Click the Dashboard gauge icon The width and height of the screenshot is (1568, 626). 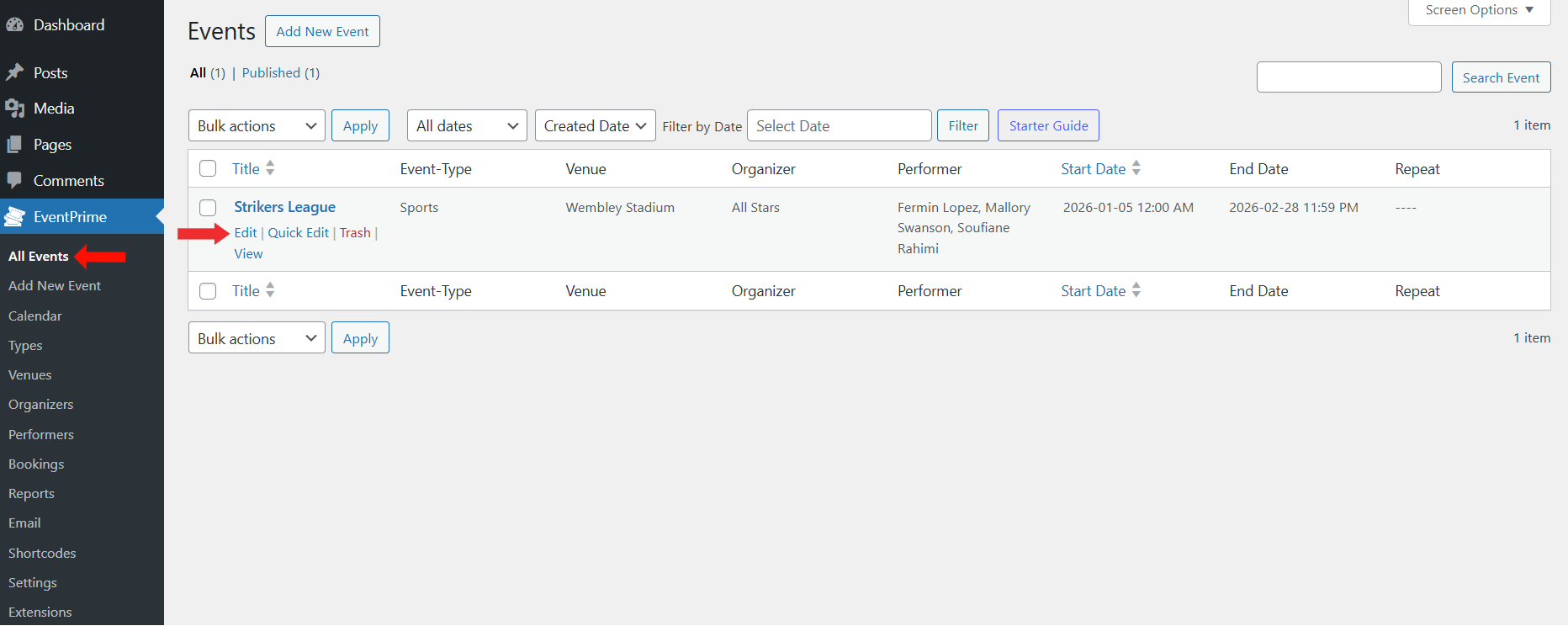14,25
